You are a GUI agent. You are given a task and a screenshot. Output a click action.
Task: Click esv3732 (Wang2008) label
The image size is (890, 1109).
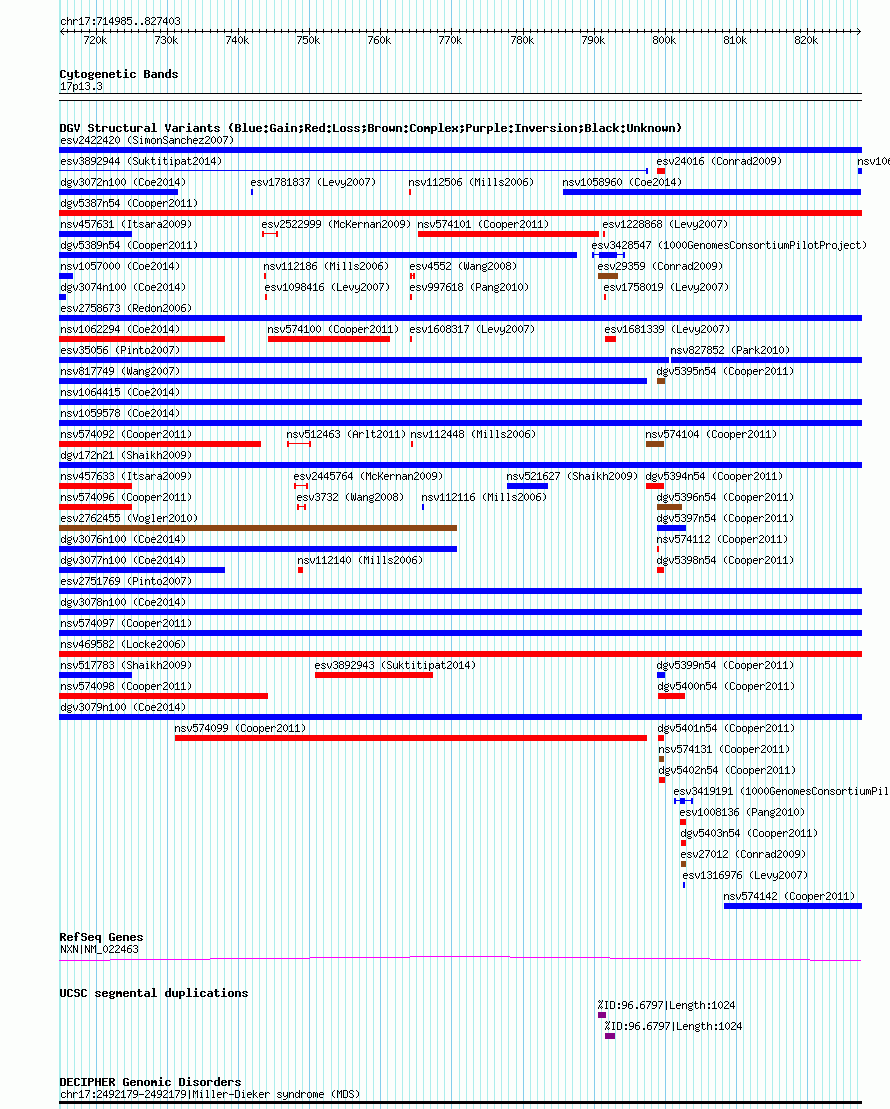click(x=350, y=497)
